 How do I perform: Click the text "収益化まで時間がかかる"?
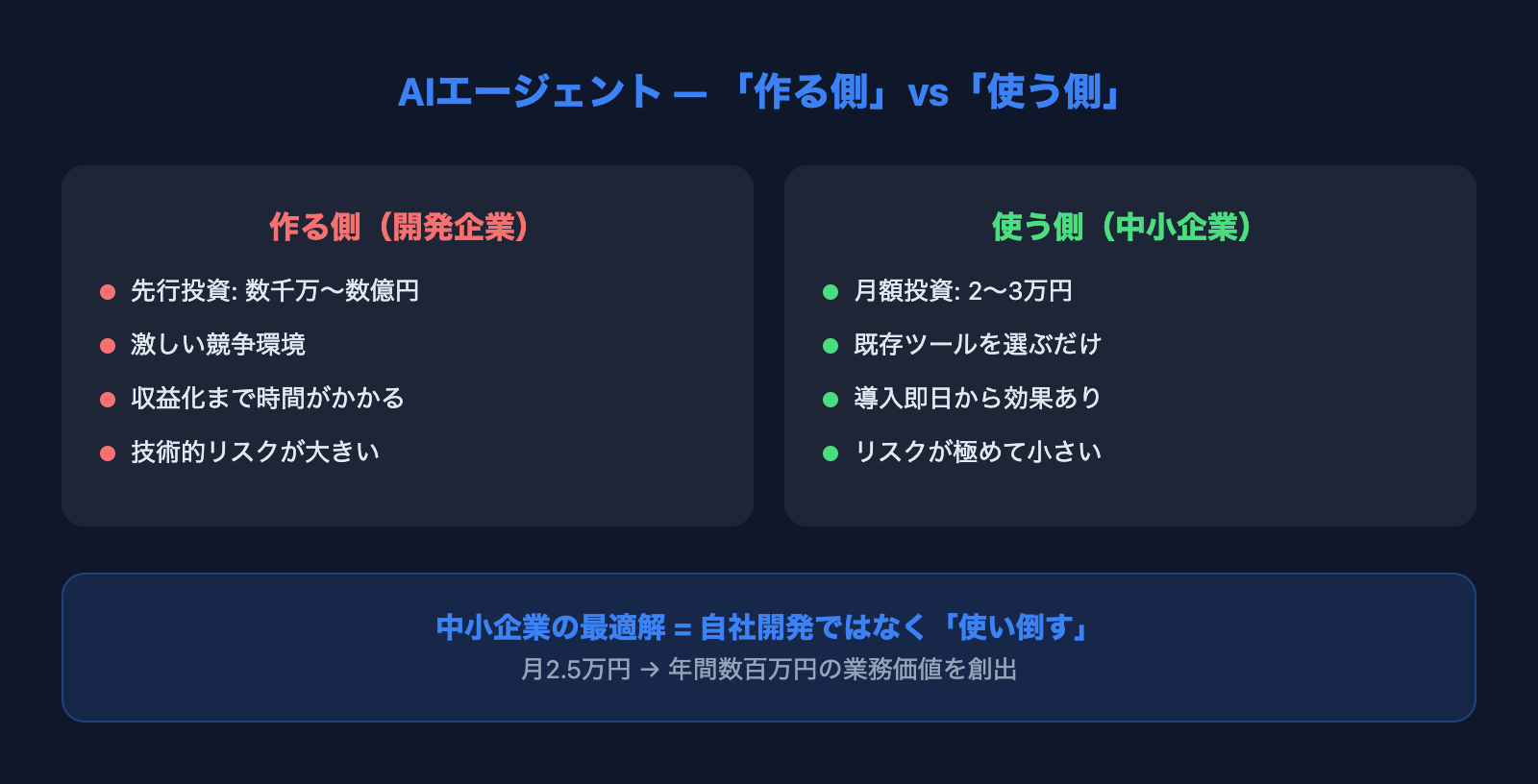click(x=267, y=399)
